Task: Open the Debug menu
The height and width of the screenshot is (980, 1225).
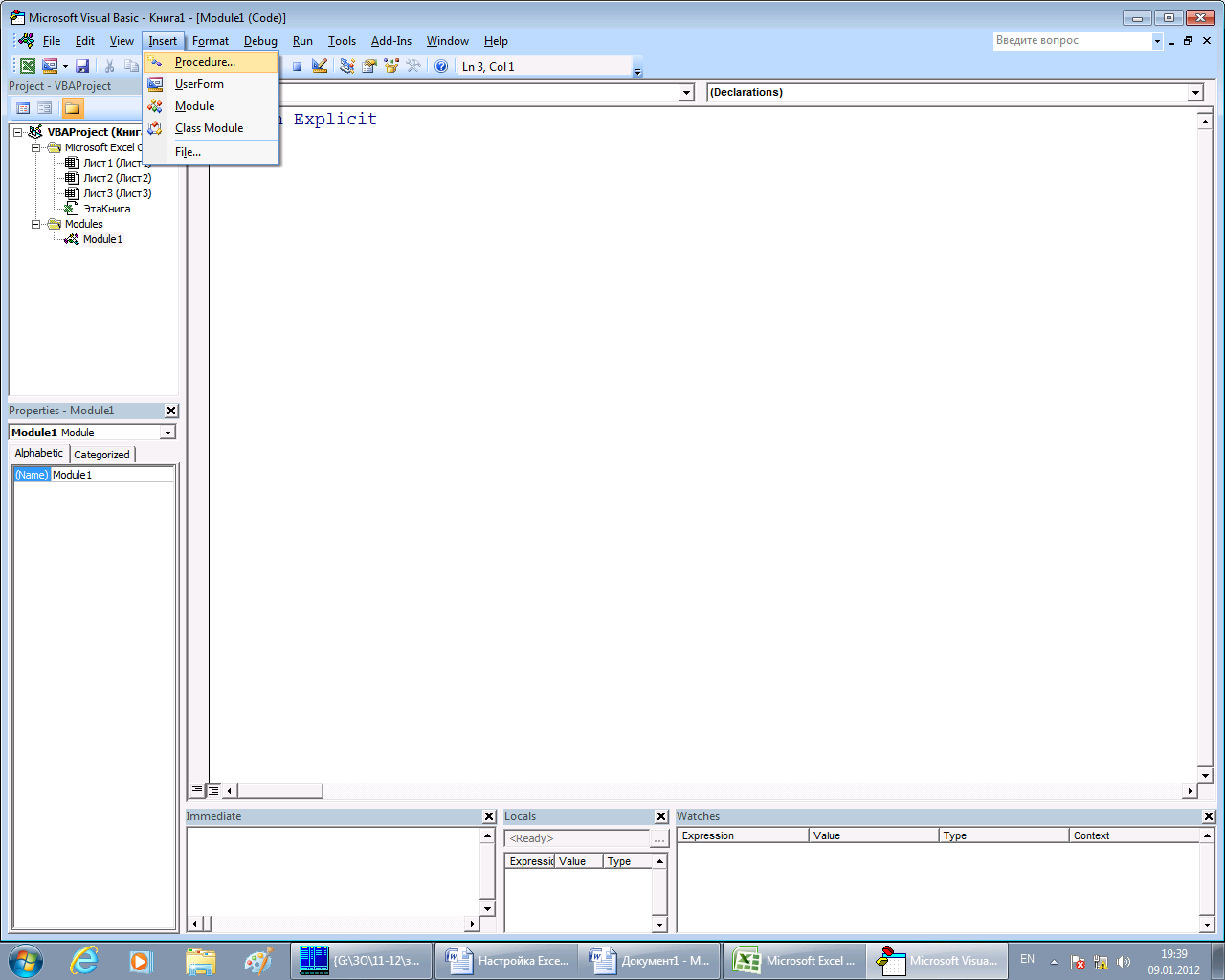Action: click(x=260, y=41)
